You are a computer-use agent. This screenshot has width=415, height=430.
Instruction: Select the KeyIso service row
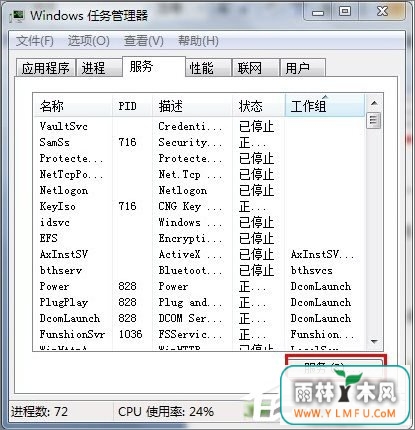click(x=199, y=206)
